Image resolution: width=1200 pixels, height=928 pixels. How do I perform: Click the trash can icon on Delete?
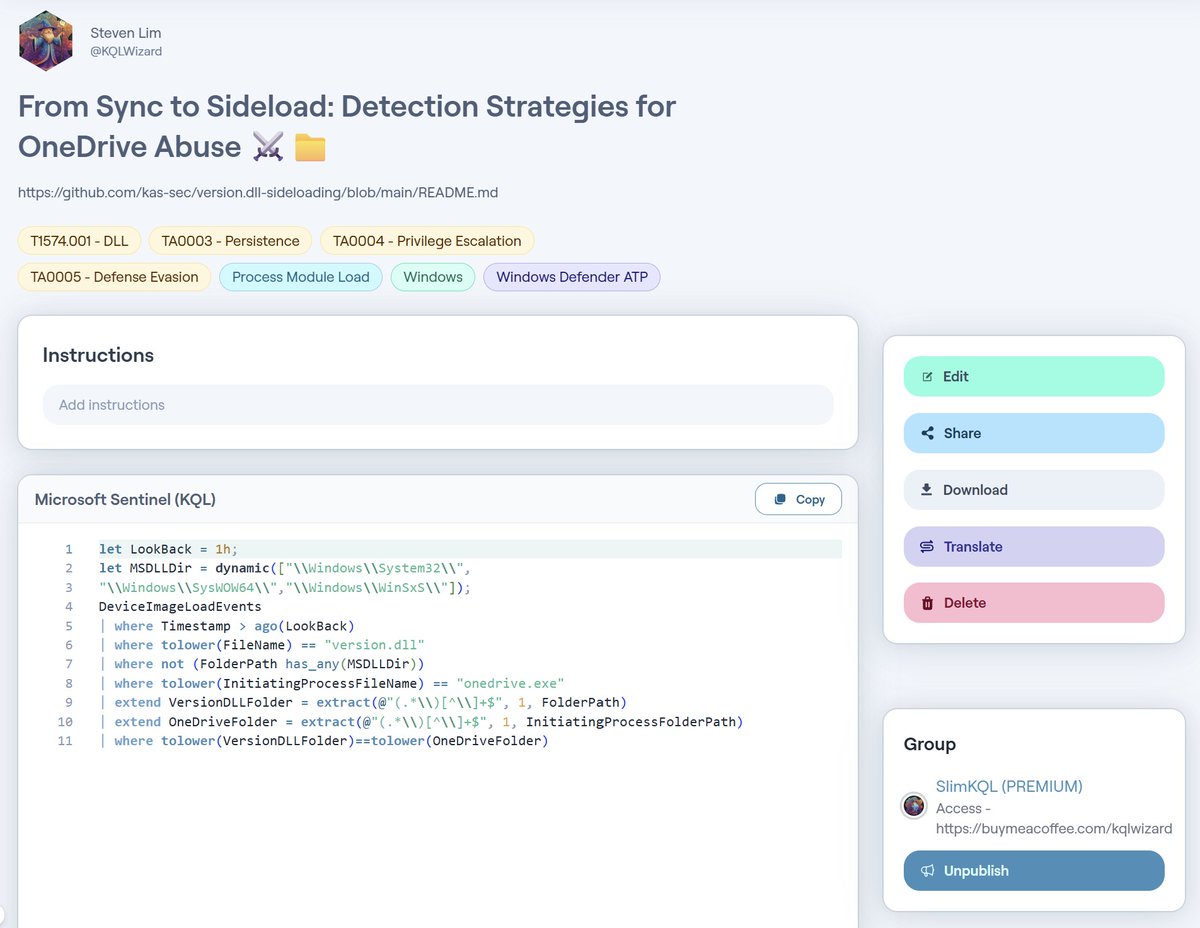(x=927, y=603)
